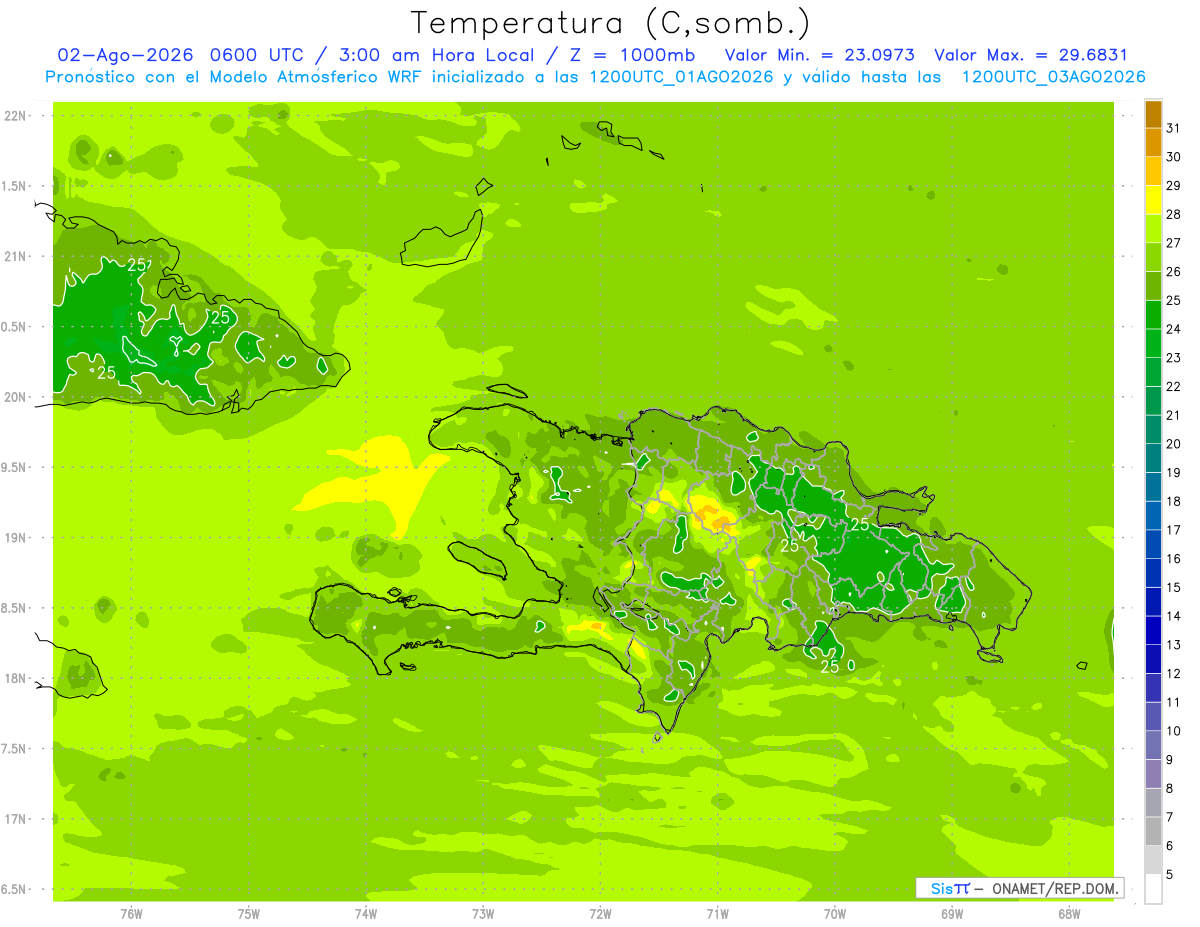1200x927 pixels.
Task: Pick the teal swatch between 18 and 19
Action: click(1153, 487)
